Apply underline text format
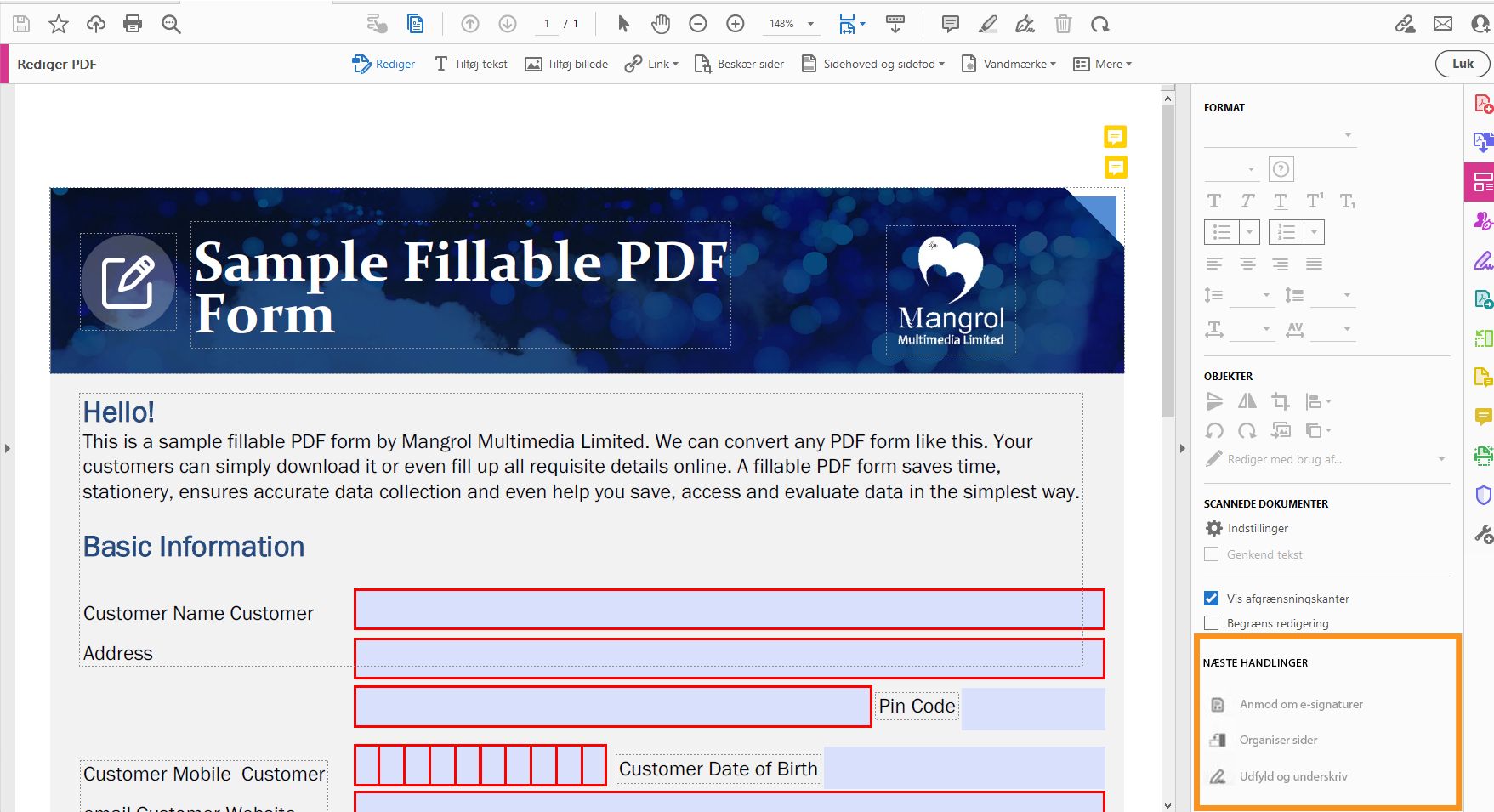 tap(1281, 201)
